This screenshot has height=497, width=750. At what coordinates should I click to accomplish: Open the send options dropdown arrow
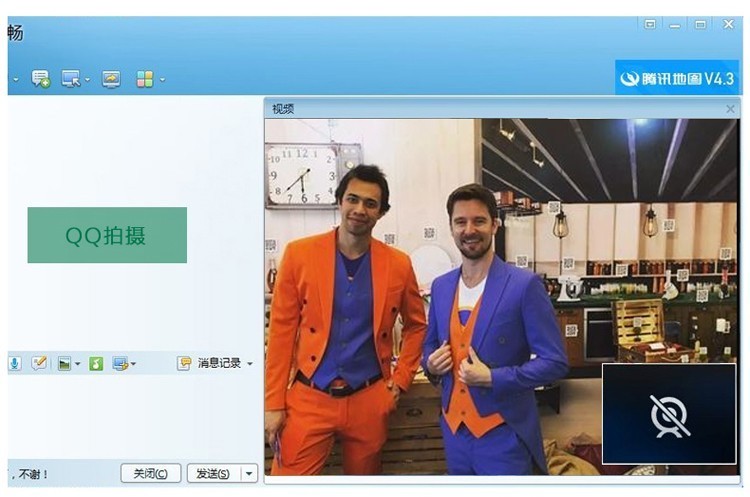249,474
